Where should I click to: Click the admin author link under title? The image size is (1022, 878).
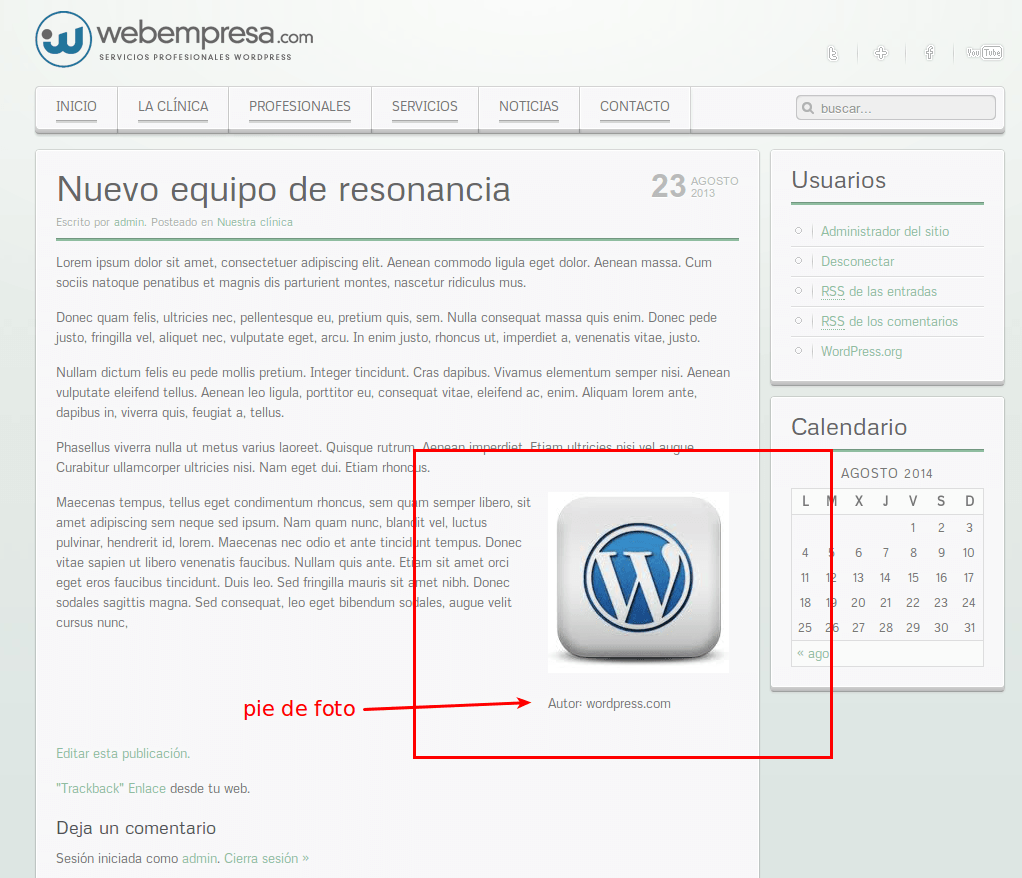pos(129,222)
